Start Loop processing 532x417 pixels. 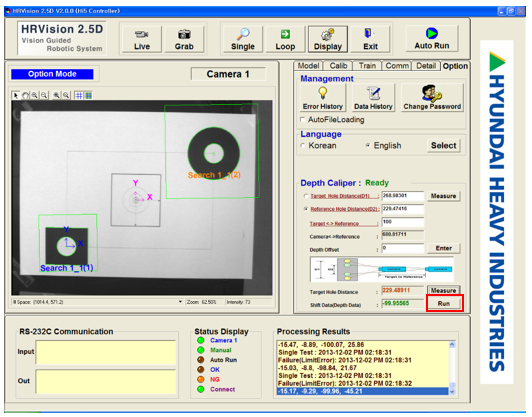(285, 39)
